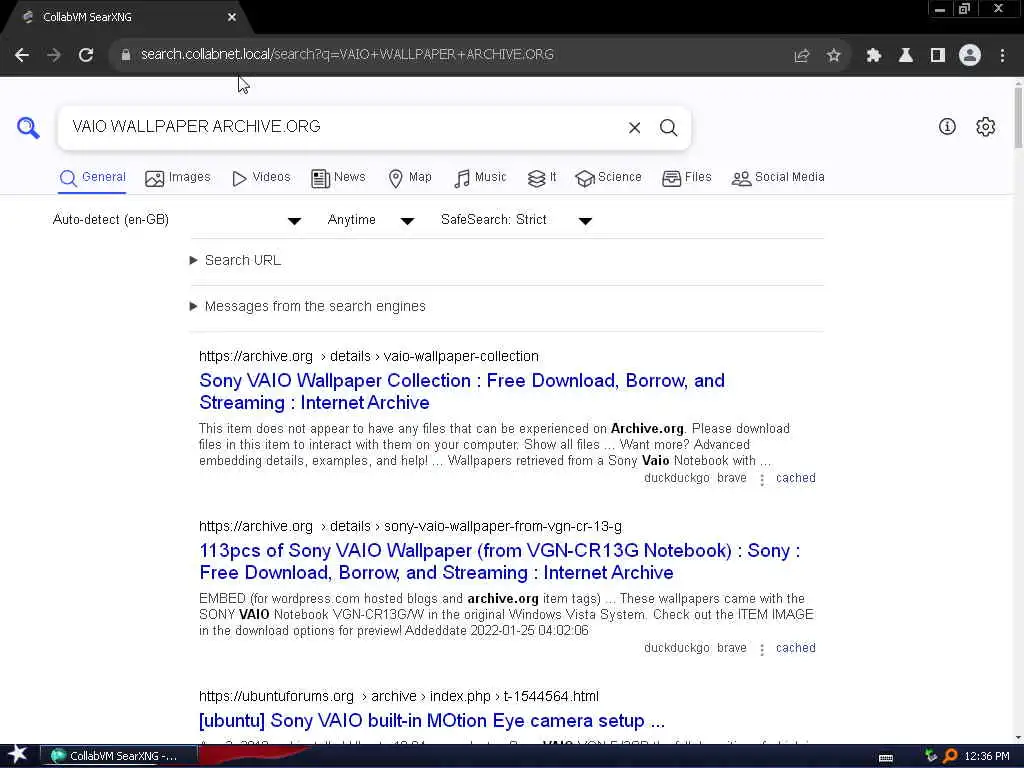Switch to Files category

tap(686, 178)
